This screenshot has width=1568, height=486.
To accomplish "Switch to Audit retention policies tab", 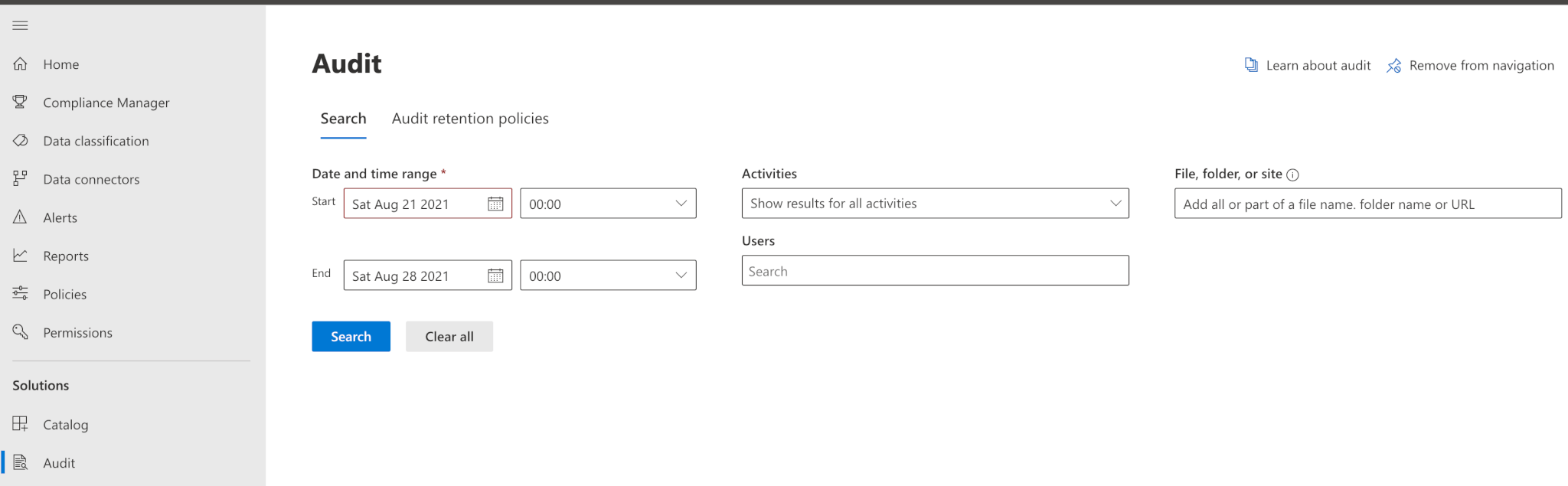I will pos(470,119).
